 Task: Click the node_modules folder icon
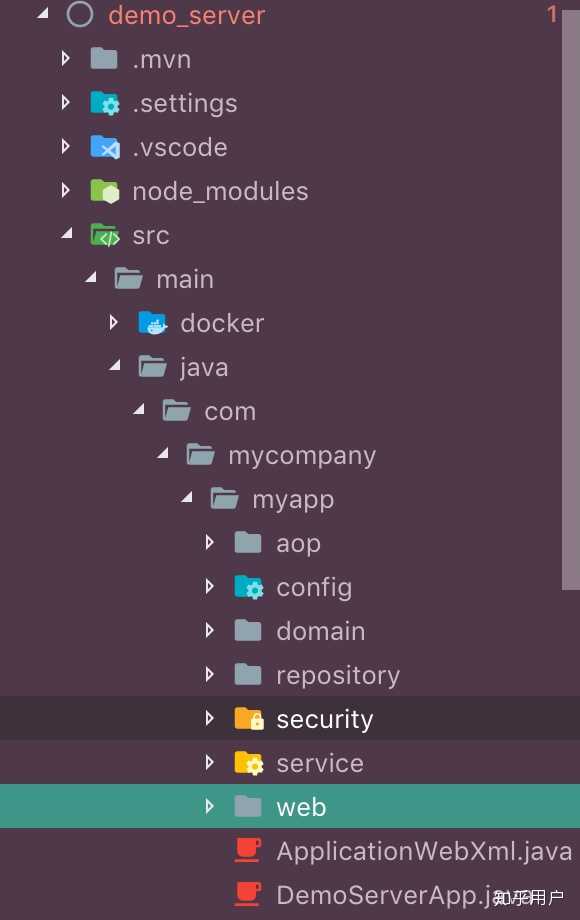click(x=106, y=190)
